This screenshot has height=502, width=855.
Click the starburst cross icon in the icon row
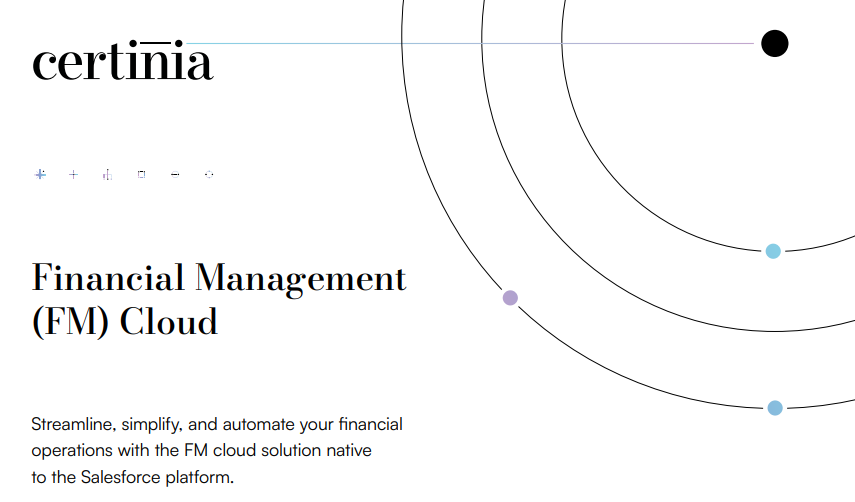tap(40, 174)
